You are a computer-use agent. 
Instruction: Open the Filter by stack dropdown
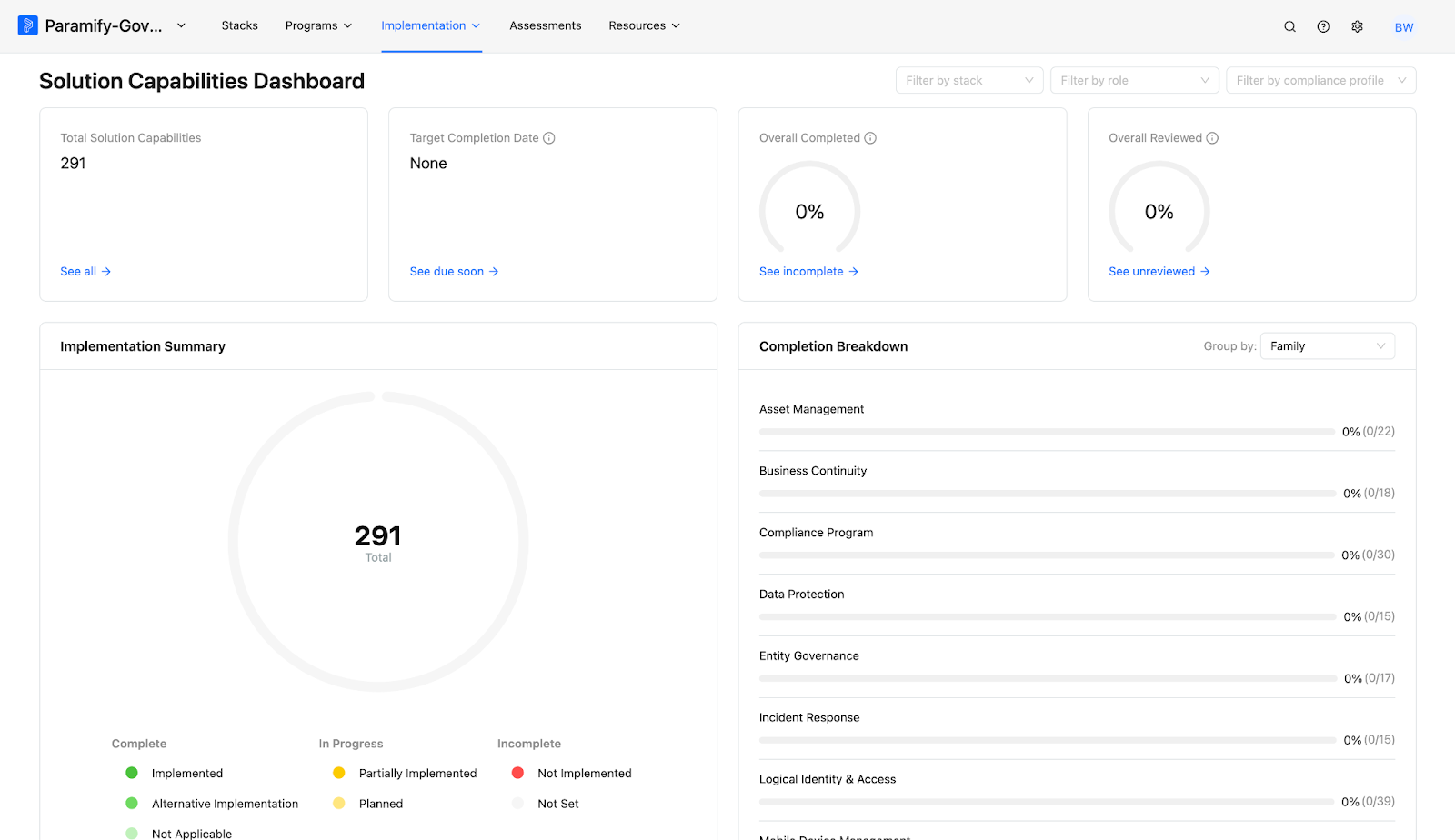tap(969, 80)
